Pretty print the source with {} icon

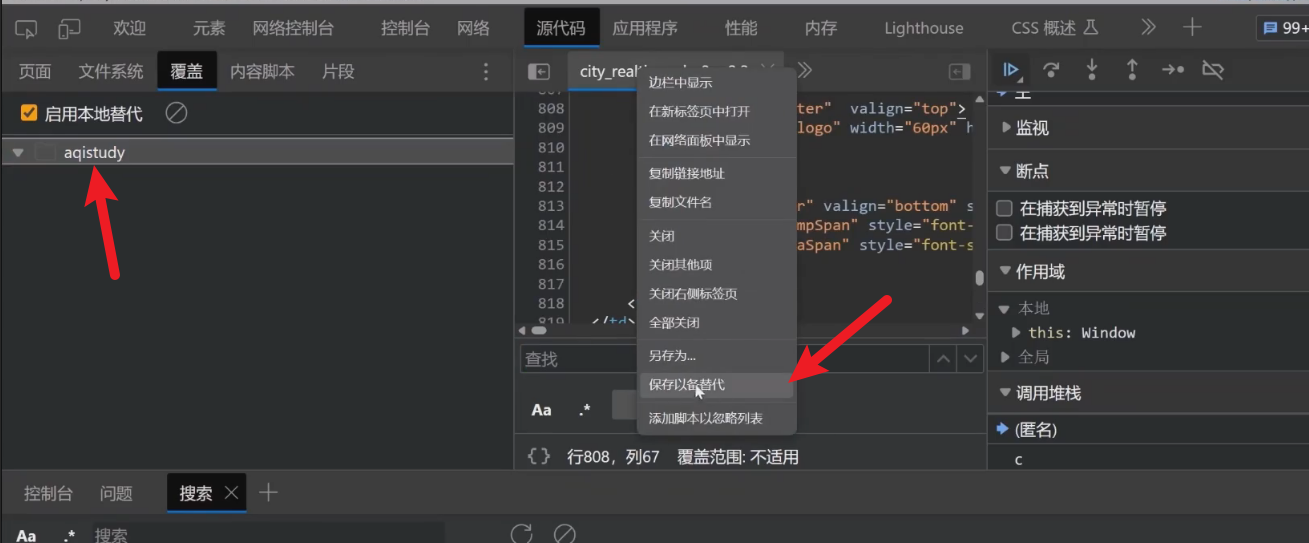539,457
